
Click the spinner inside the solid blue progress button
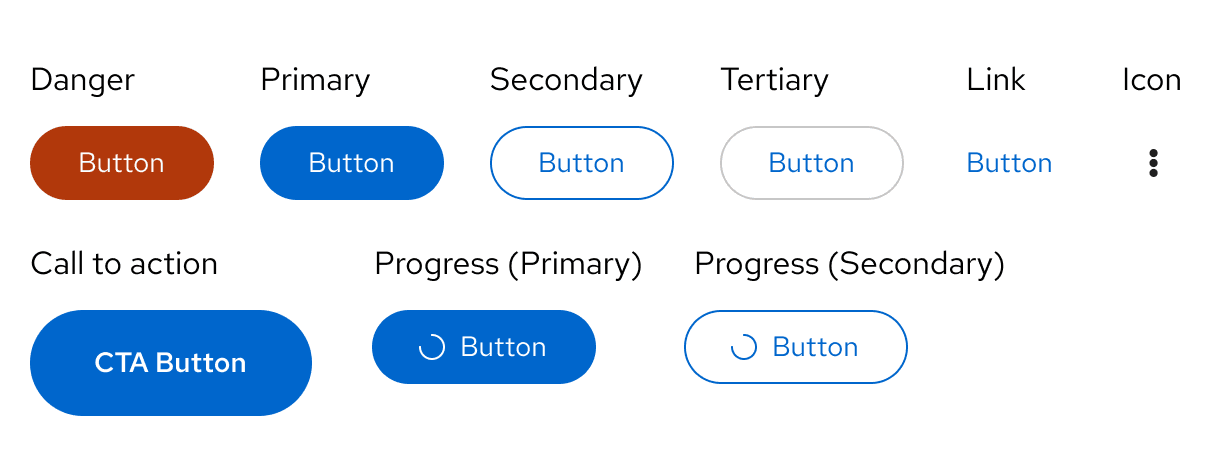click(431, 347)
